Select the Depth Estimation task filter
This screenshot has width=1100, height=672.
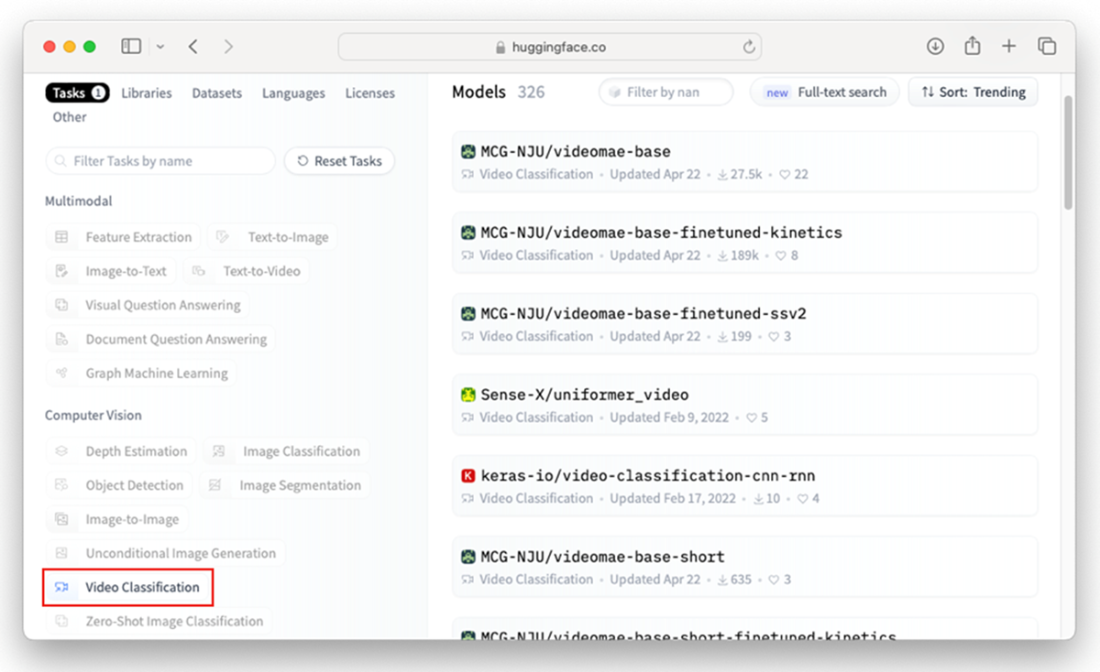point(121,451)
